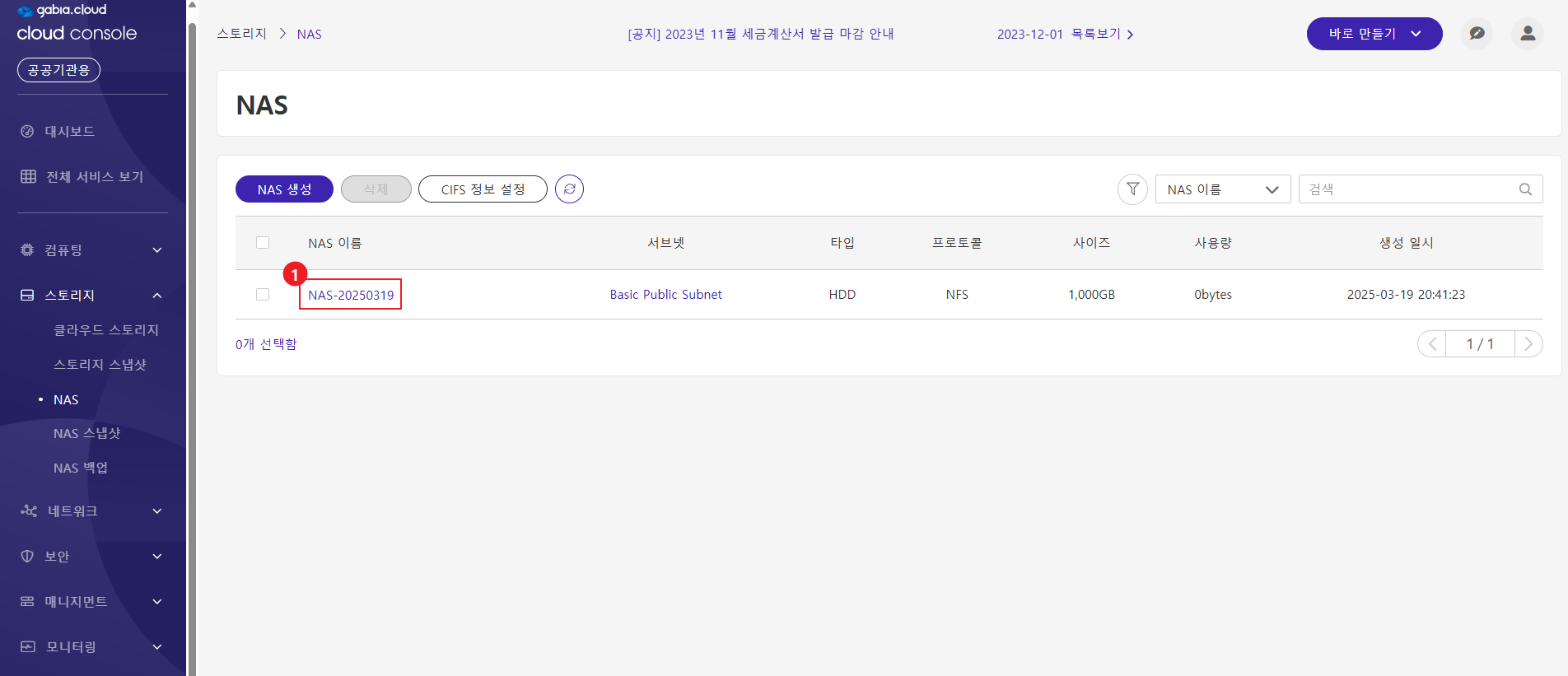The image size is (1568, 676).
Task: Refresh the NAS list
Action: tap(569, 189)
